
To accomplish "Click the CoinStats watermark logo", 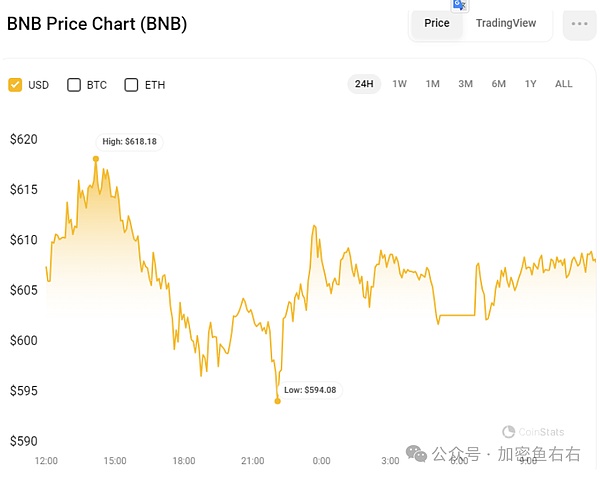I will tap(508, 432).
